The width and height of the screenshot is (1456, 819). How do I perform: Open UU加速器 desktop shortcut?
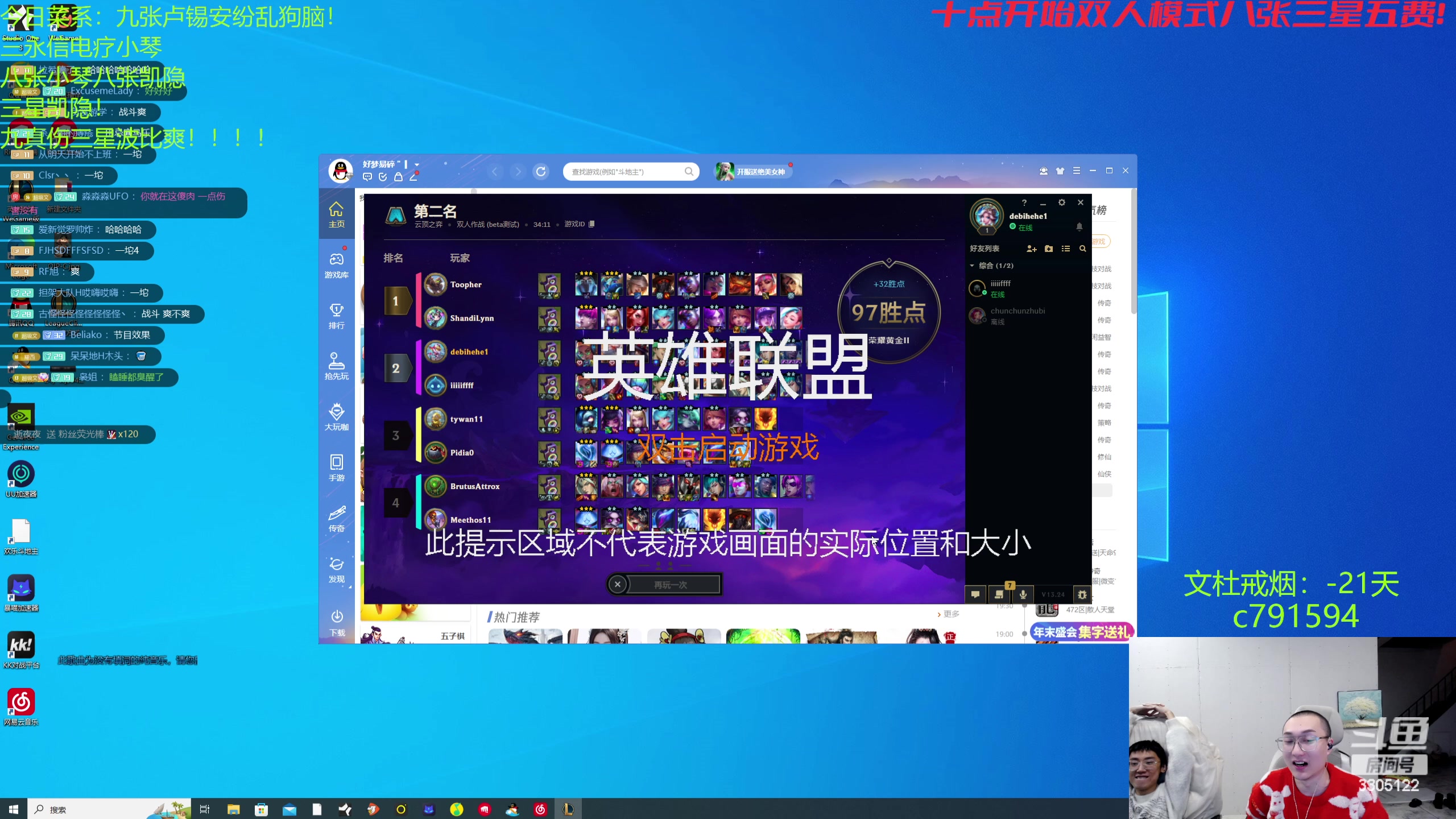tap(21, 479)
